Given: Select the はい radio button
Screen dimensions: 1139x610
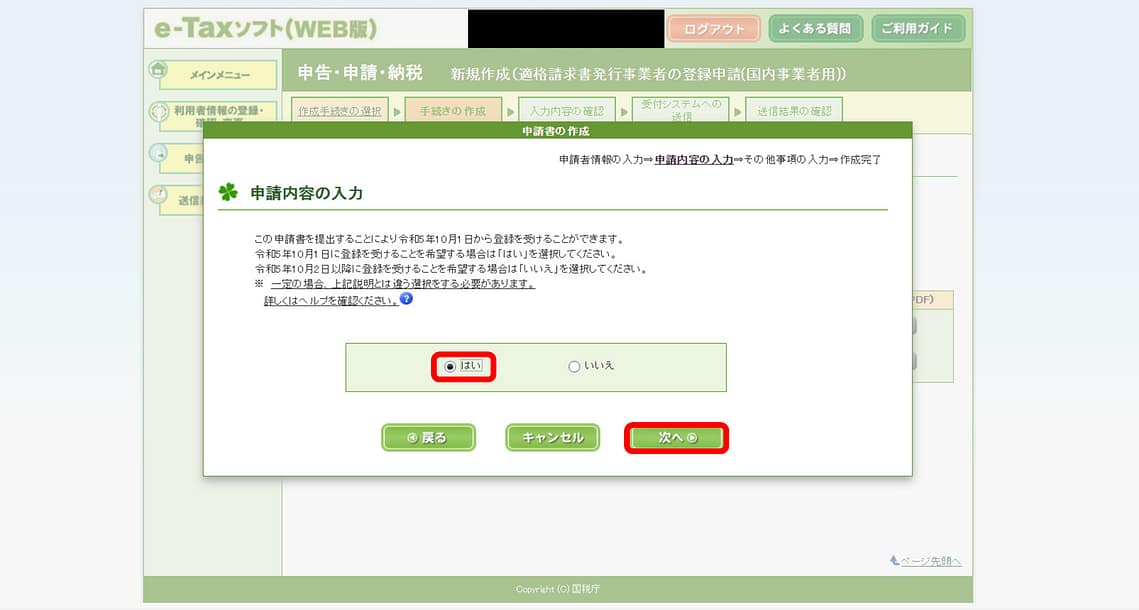Looking at the screenshot, I should pos(450,367).
